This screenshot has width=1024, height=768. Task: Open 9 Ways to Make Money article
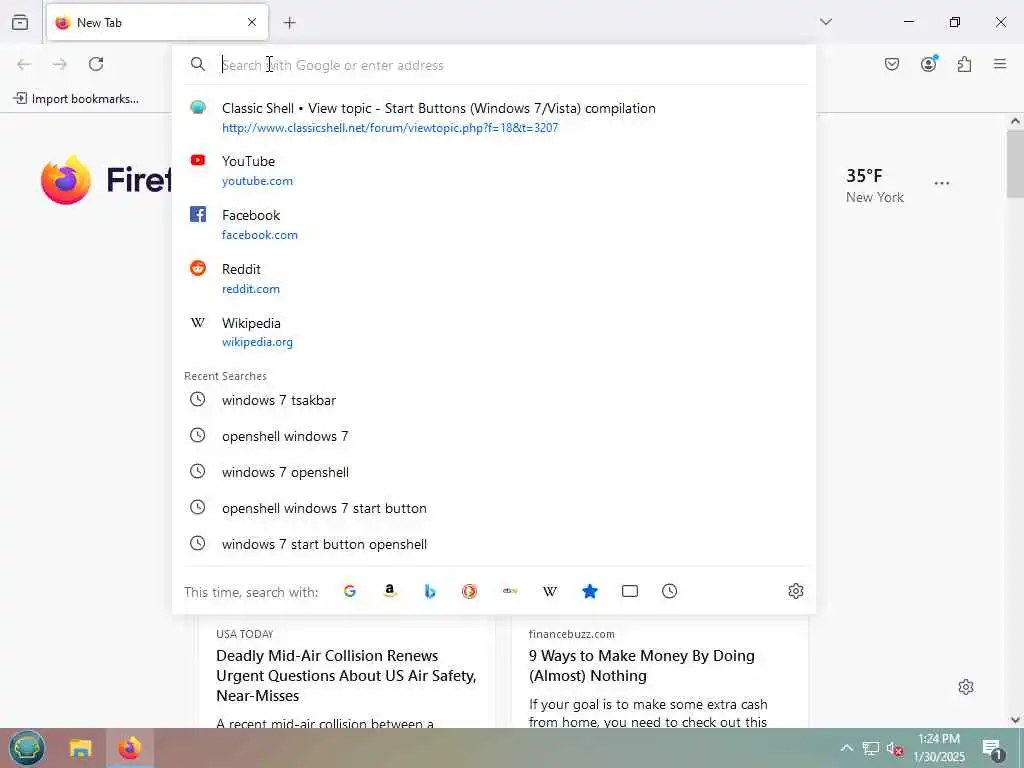(x=641, y=665)
